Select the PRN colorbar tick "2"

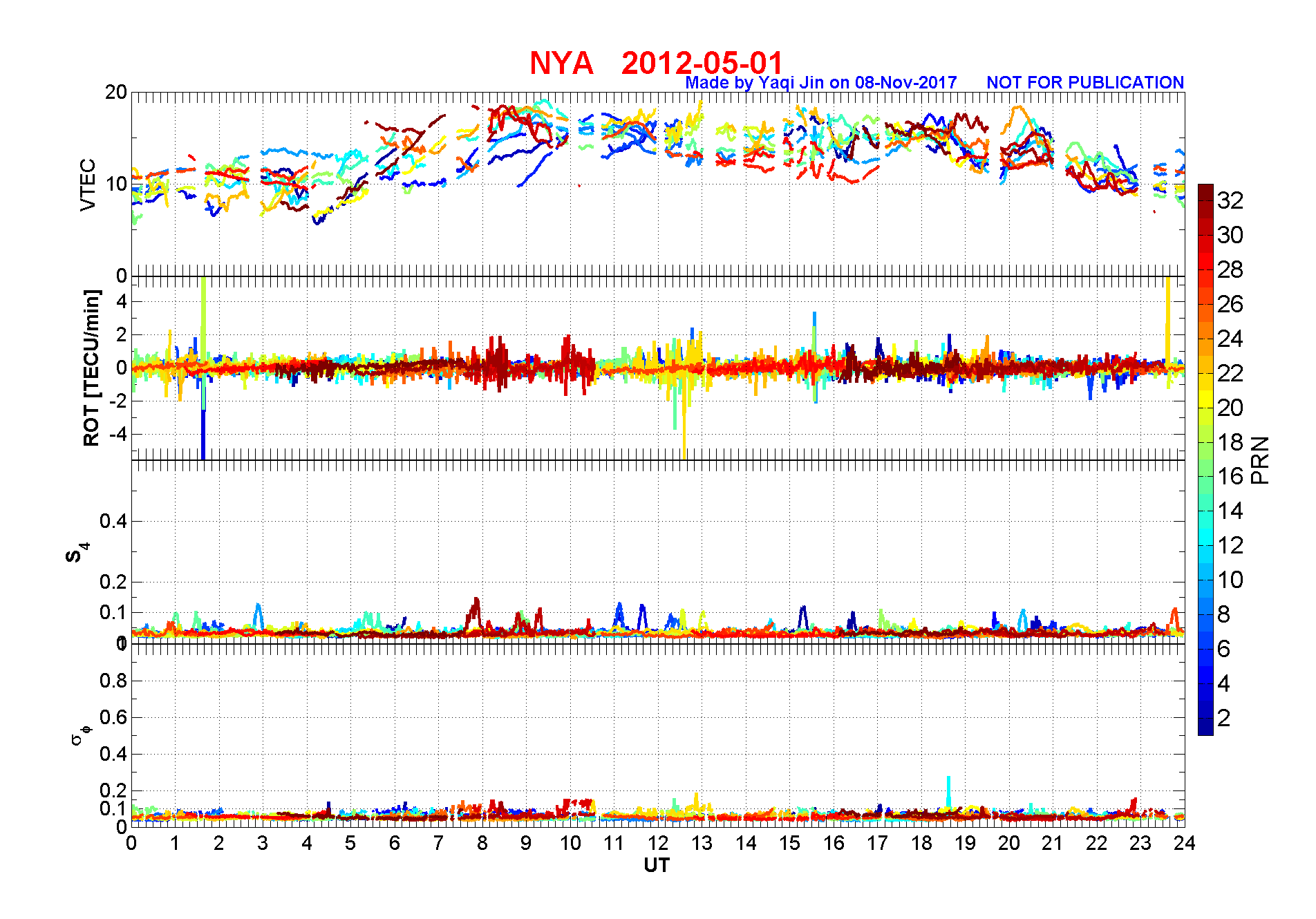(x=1224, y=718)
